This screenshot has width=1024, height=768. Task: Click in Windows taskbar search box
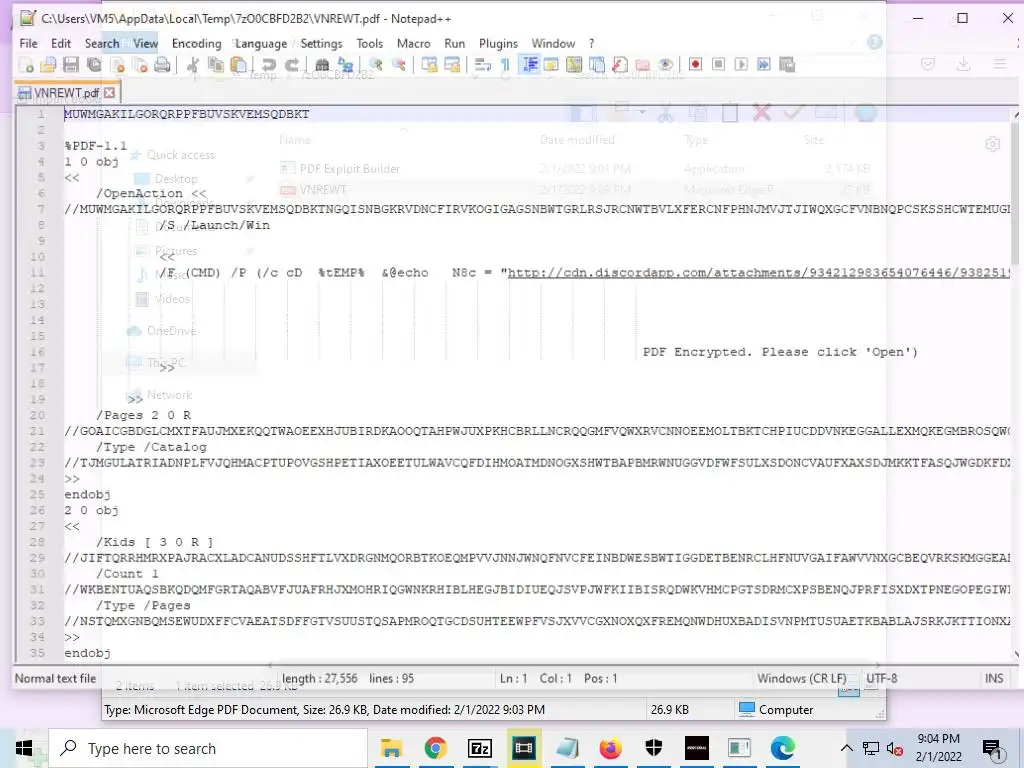coord(209,748)
